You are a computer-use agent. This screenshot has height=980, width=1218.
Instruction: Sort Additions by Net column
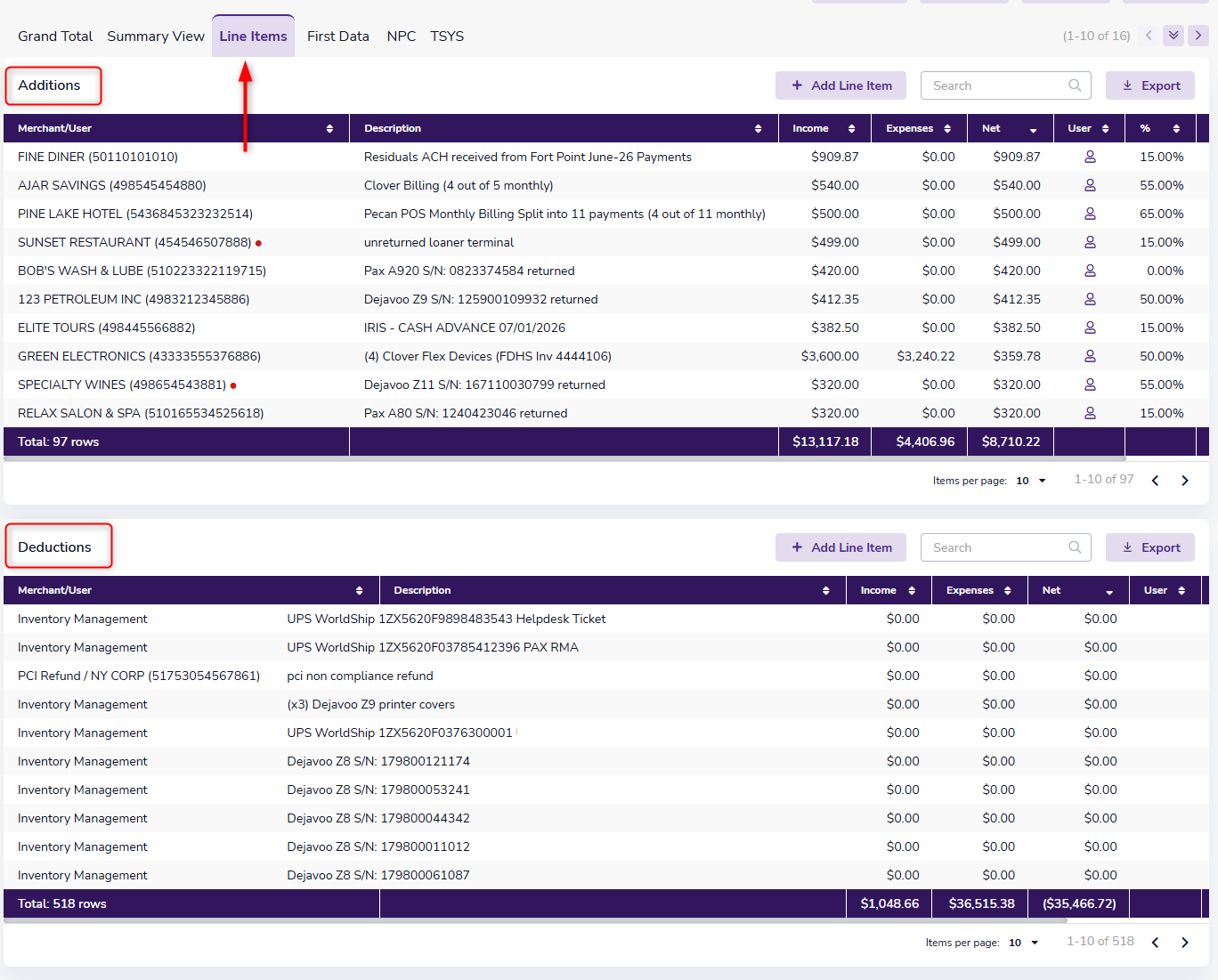[1033, 130]
